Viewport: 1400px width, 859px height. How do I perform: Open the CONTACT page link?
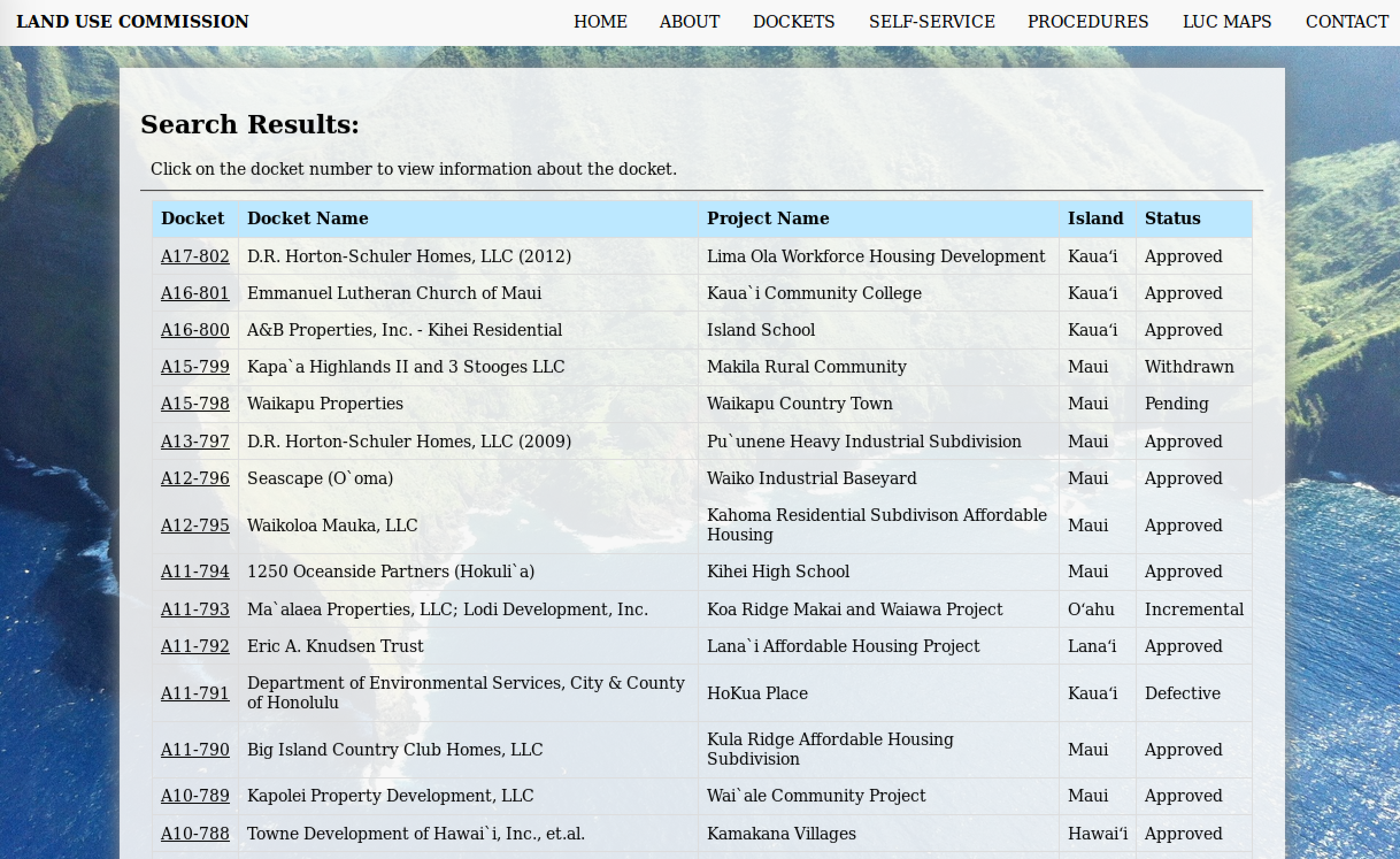click(1347, 22)
